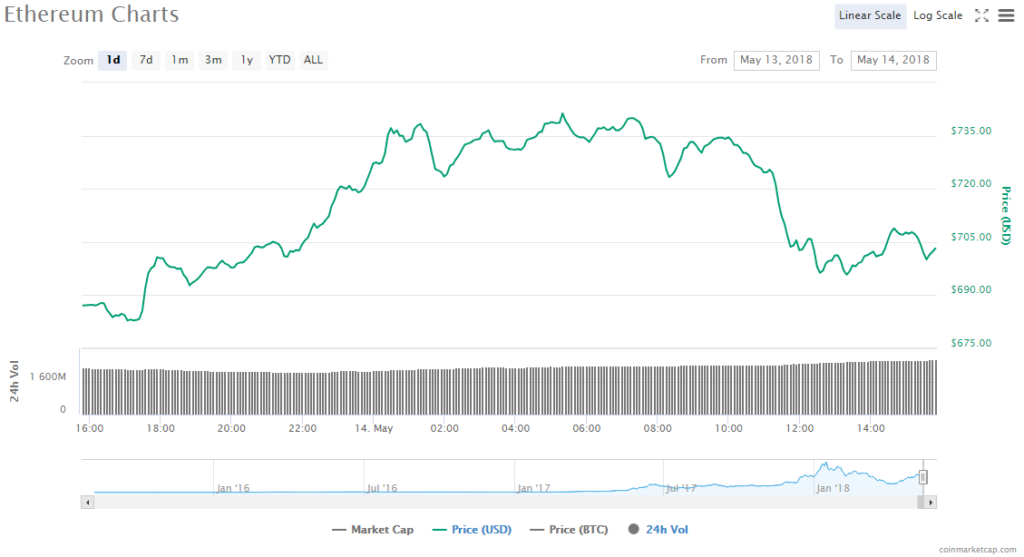This screenshot has height=557, width=1024.
Task: Set zoom to 1m
Action: 180,60
